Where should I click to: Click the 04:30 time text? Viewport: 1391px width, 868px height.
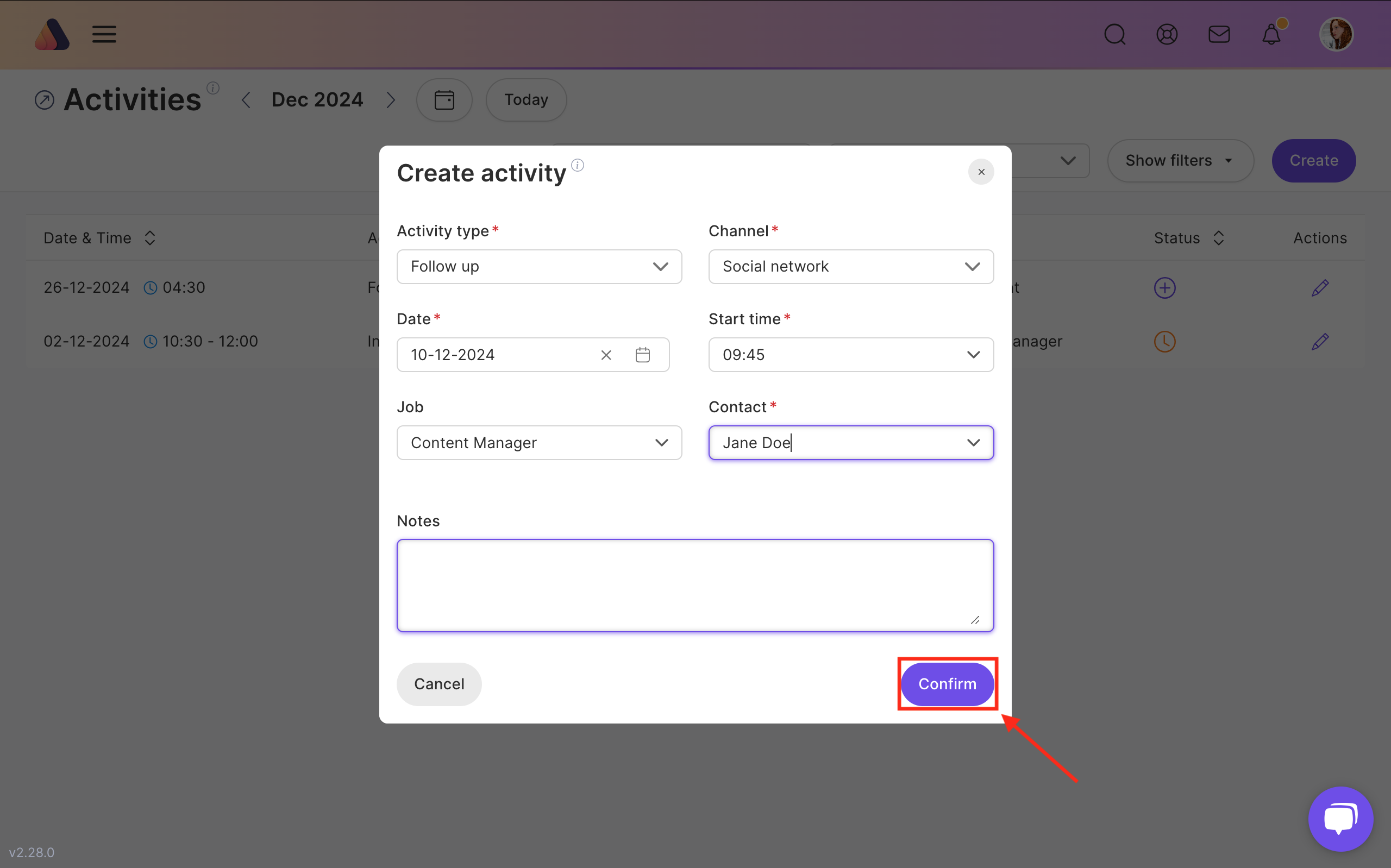tap(184, 287)
